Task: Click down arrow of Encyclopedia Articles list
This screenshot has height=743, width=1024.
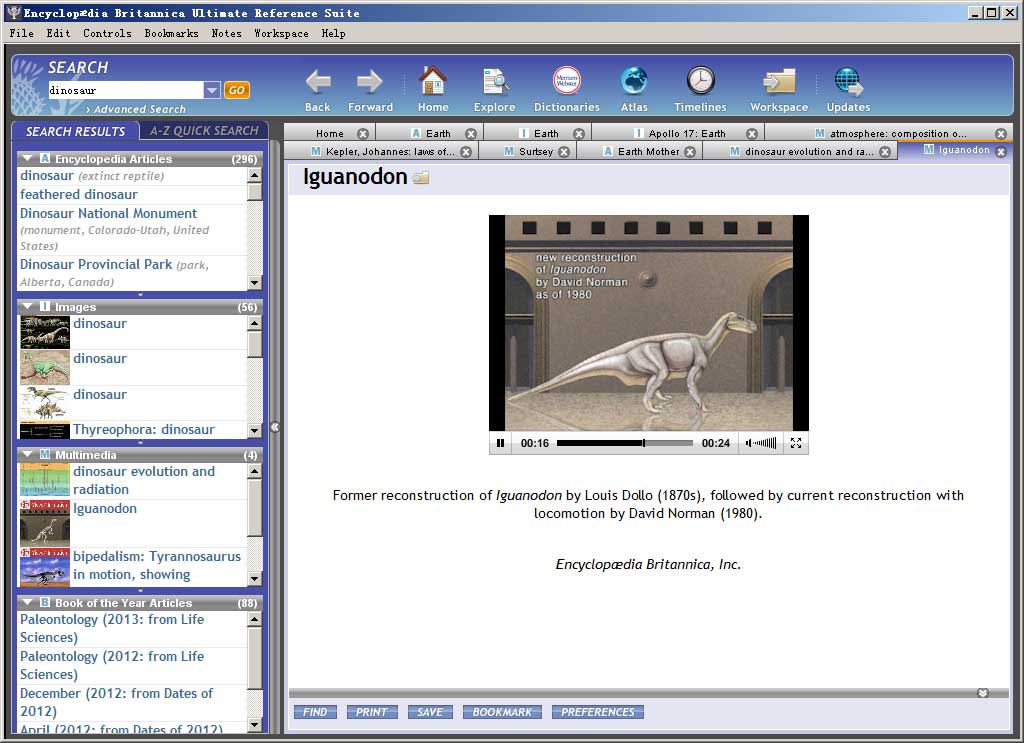Action: (255, 283)
